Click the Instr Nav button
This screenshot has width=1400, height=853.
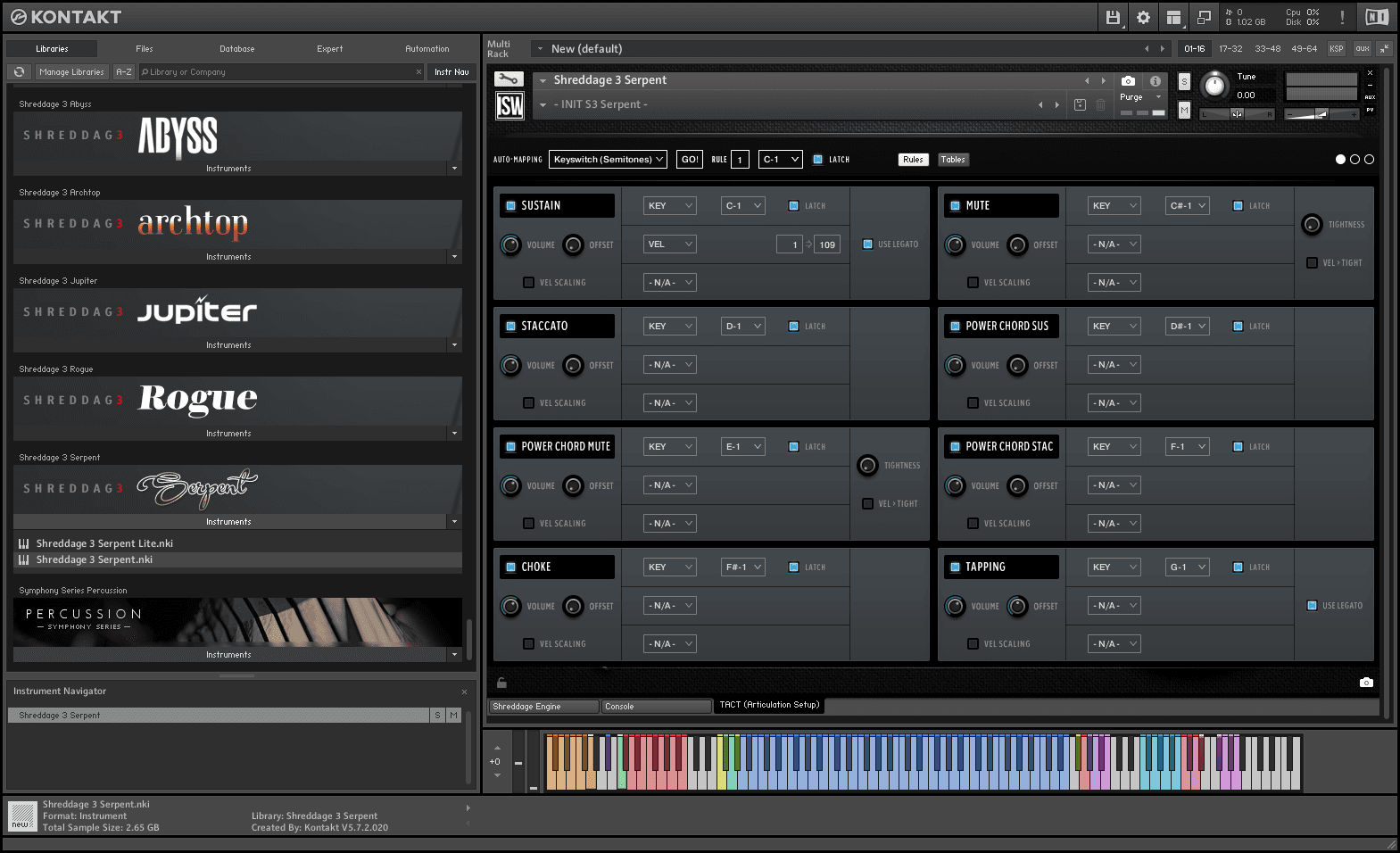[451, 72]
